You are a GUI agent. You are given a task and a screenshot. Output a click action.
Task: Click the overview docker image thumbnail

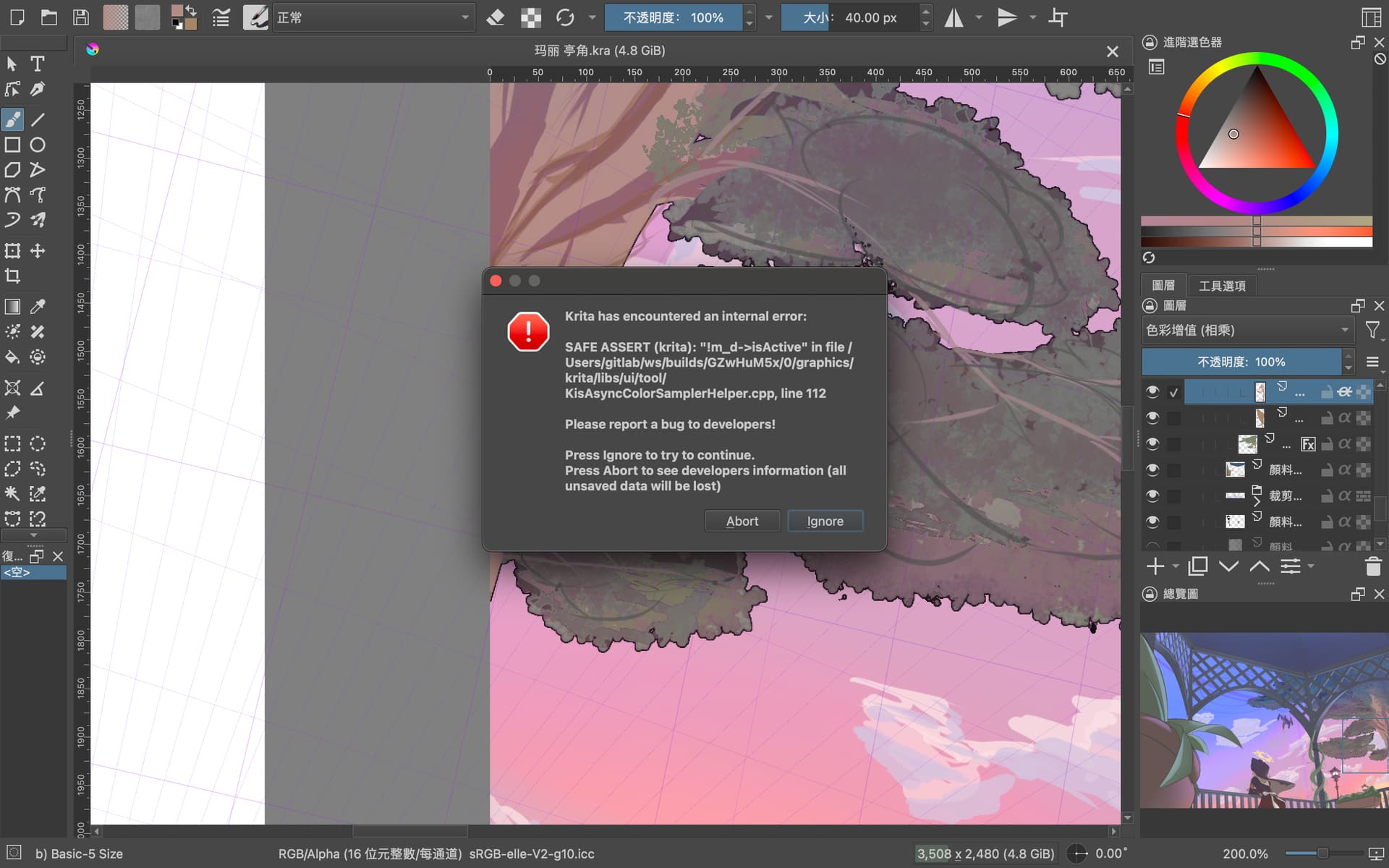pos(1264,720)
